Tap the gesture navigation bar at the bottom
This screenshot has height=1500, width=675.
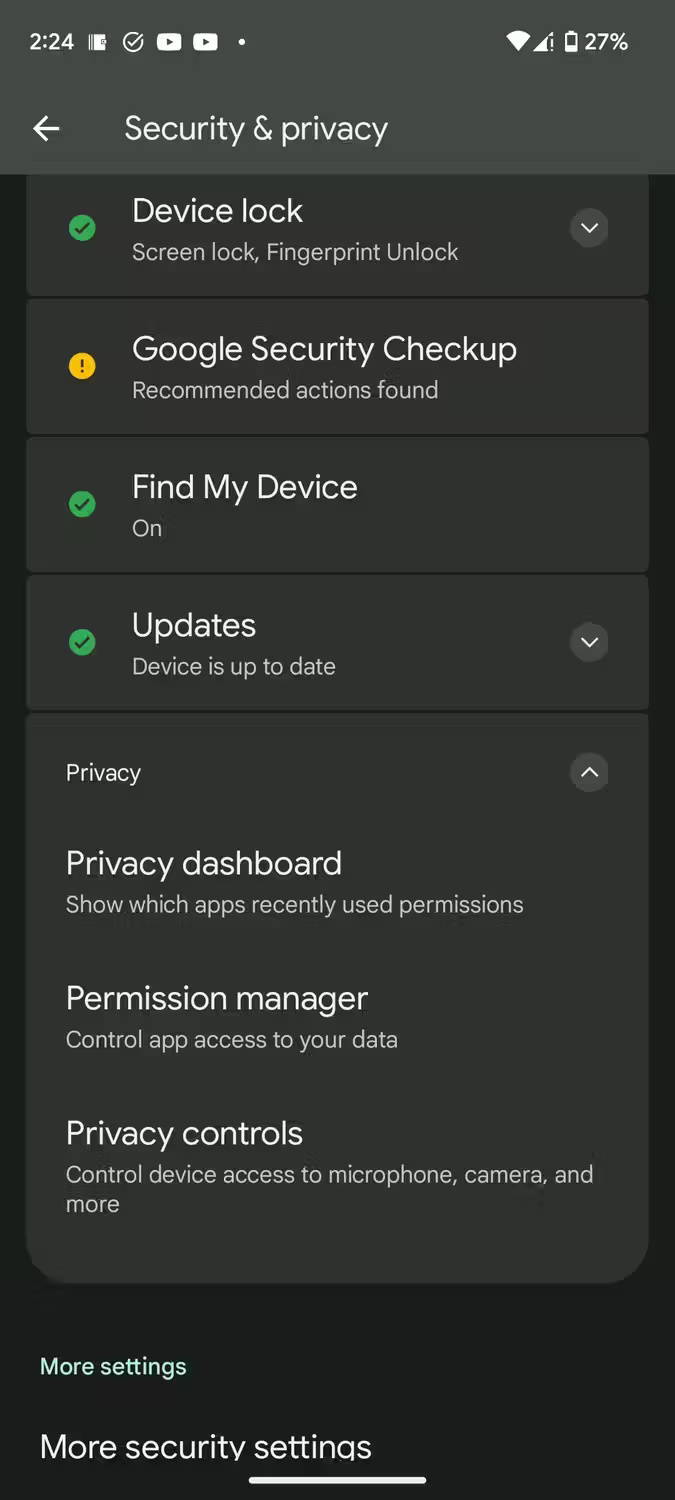pos(337,1480)
